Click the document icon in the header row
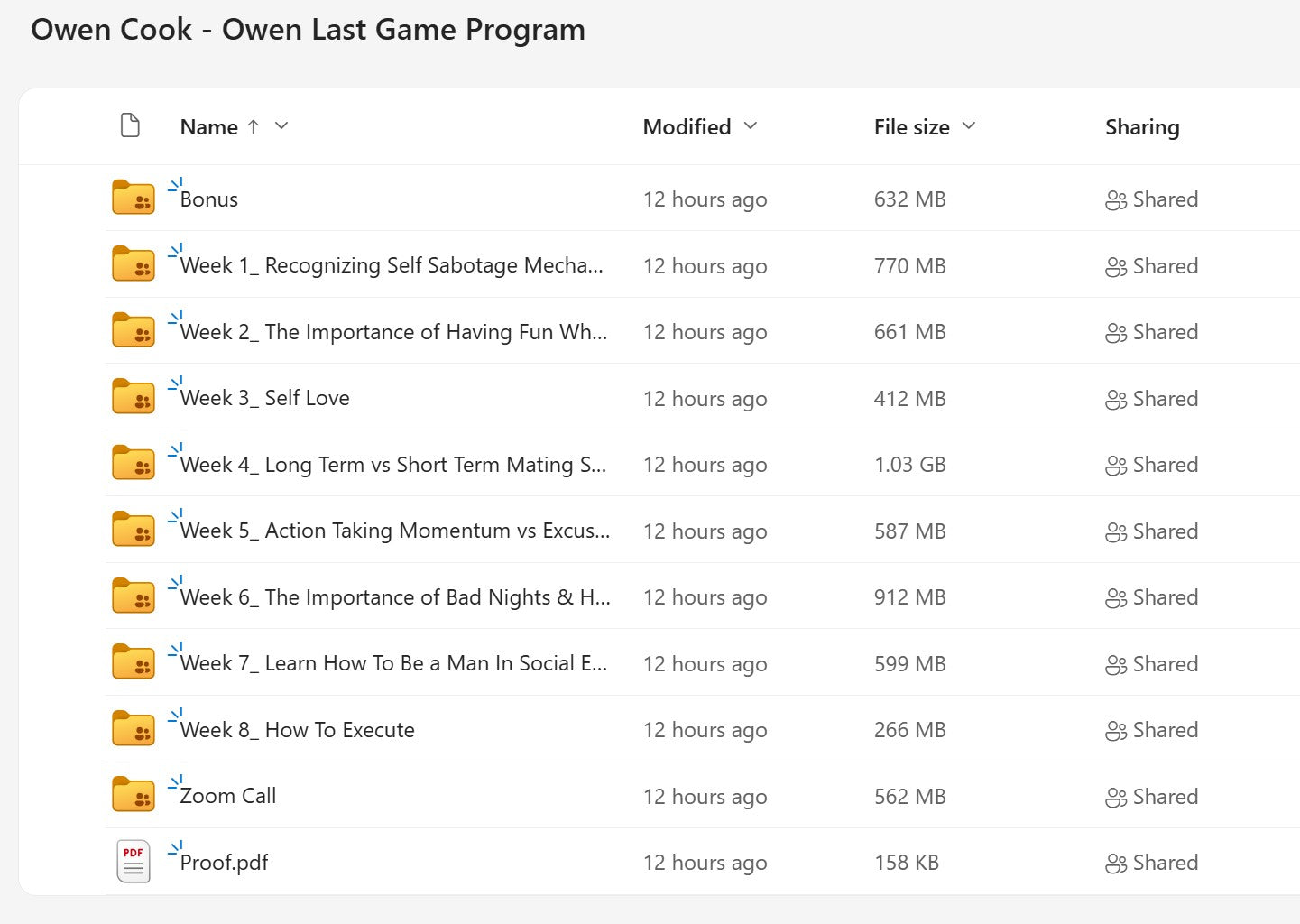Image resolution: width=1300 pixels, height=924 pixels. point(131,125)
